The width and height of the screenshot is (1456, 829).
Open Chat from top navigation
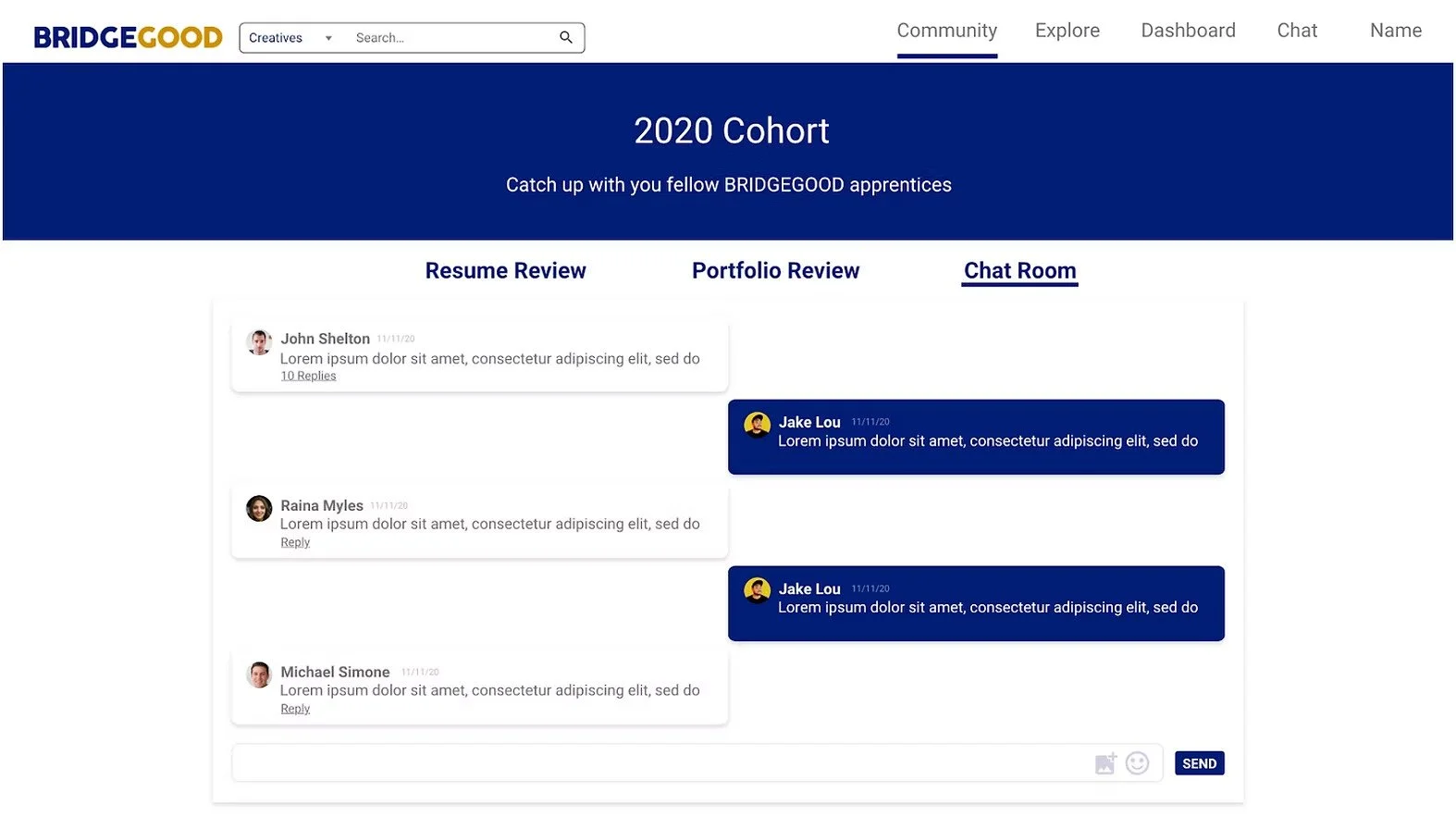click(1297, 31)
